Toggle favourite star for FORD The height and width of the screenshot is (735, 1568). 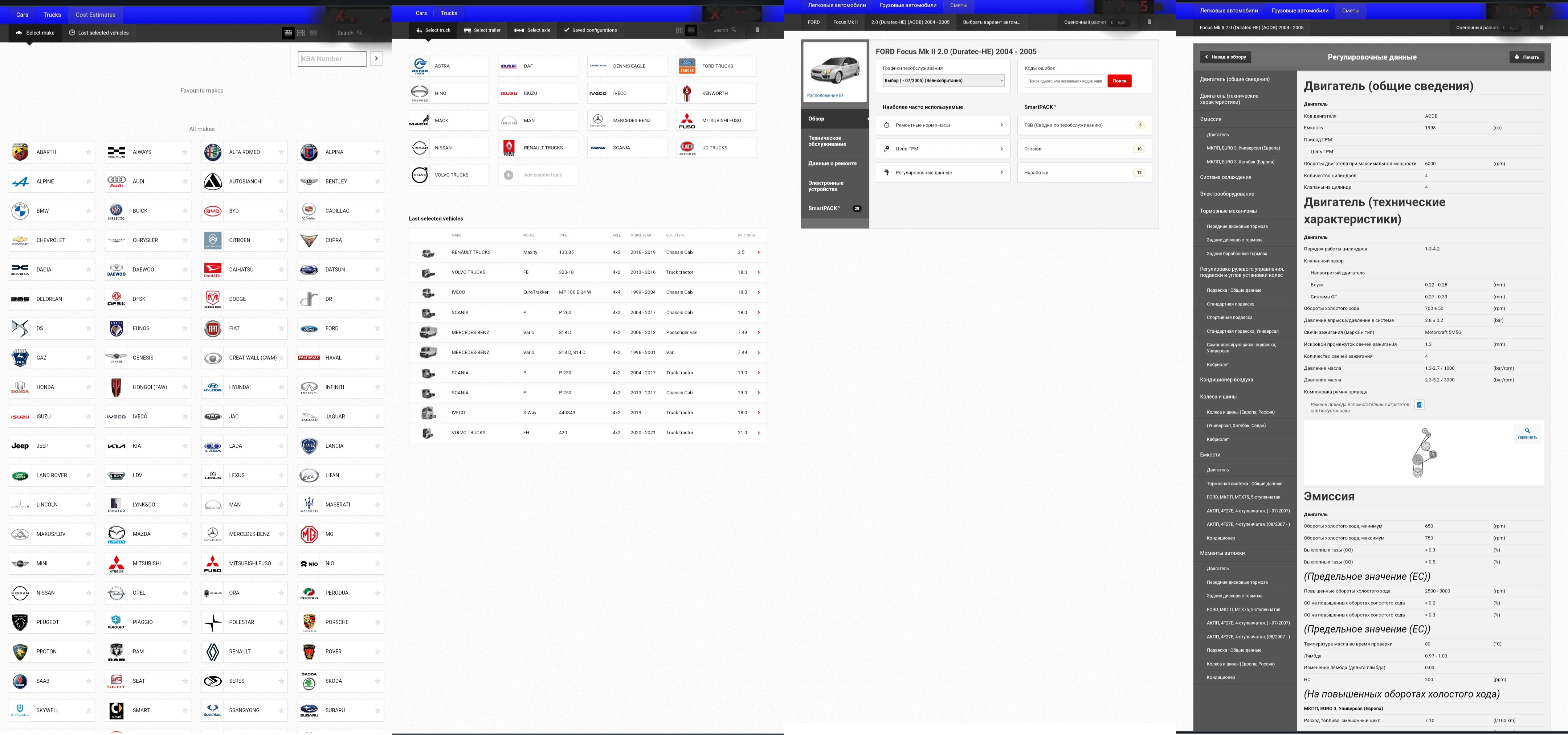[x=377, y=329]
